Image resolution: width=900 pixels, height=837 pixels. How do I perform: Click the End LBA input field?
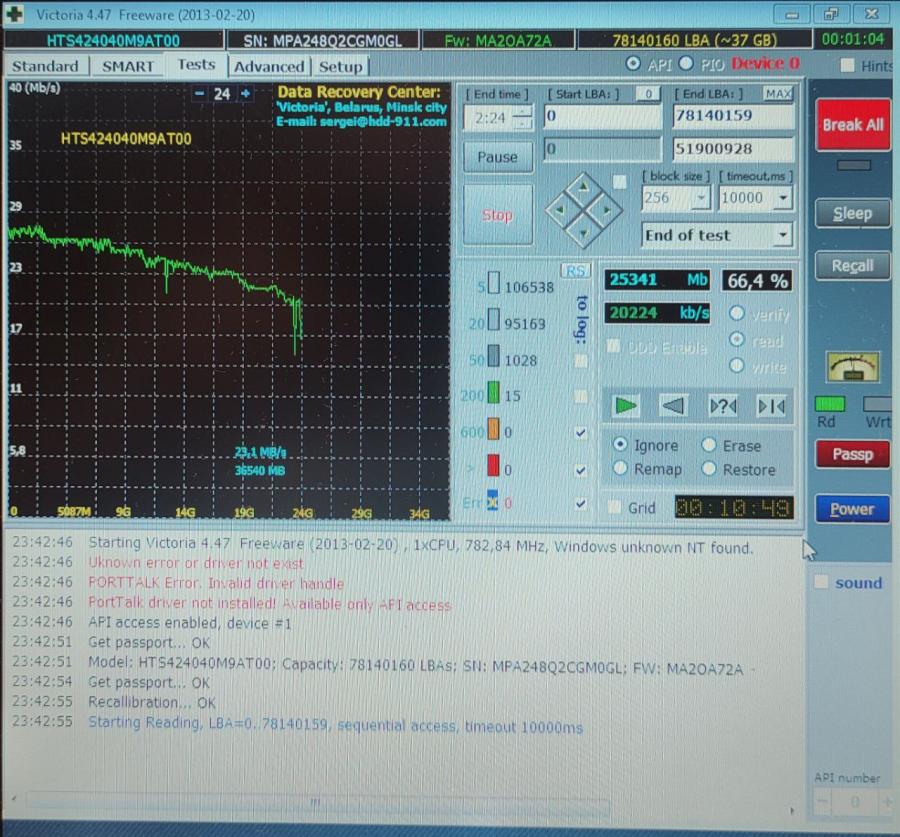point(734,116)
